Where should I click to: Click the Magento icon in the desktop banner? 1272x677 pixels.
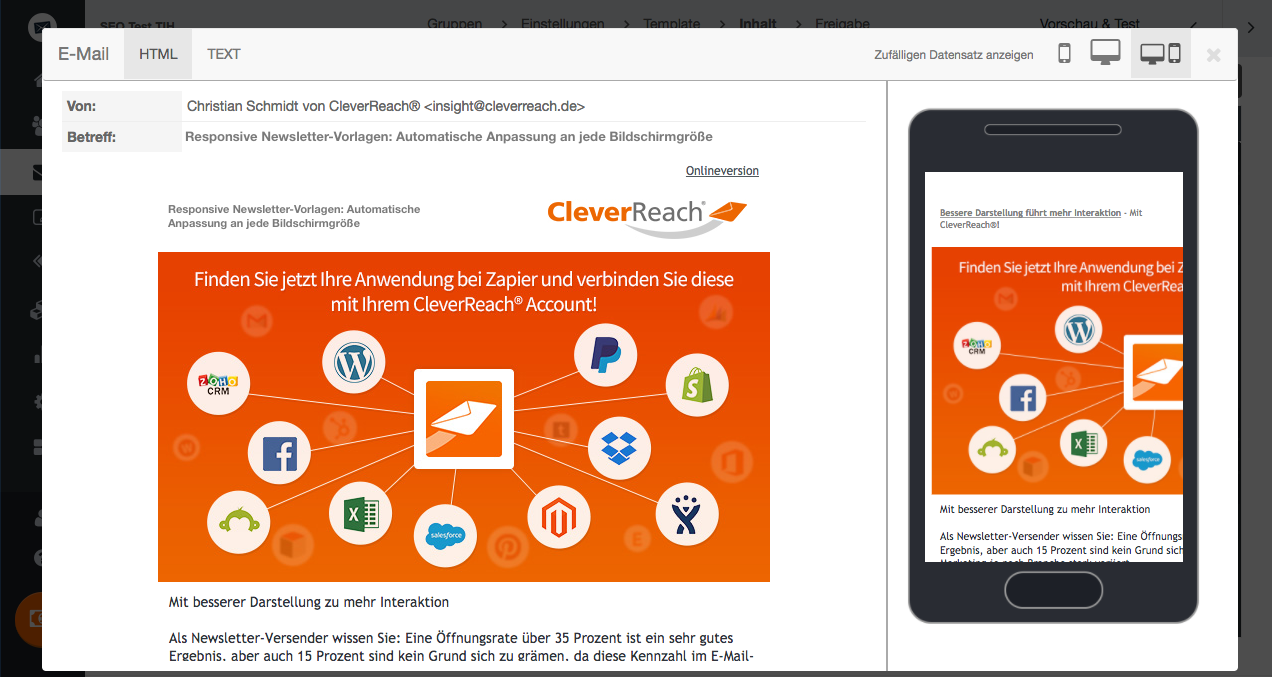[559, 516]
